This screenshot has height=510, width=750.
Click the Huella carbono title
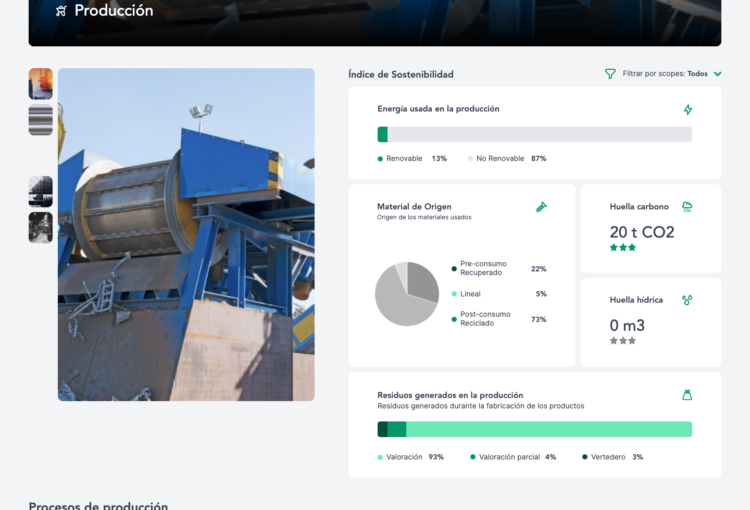click(639, 207)
